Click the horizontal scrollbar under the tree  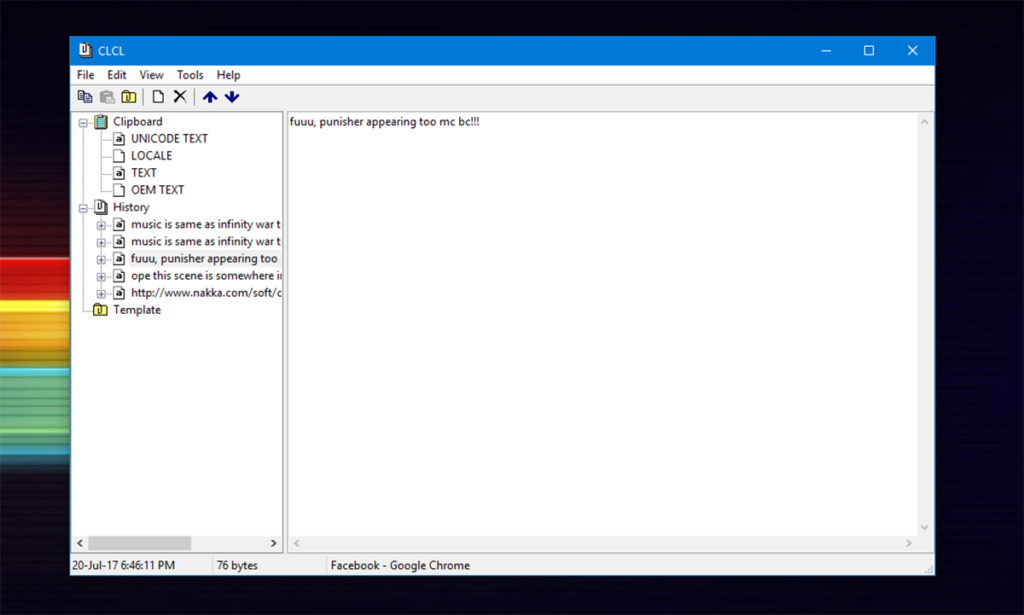[x=140, y=543]
